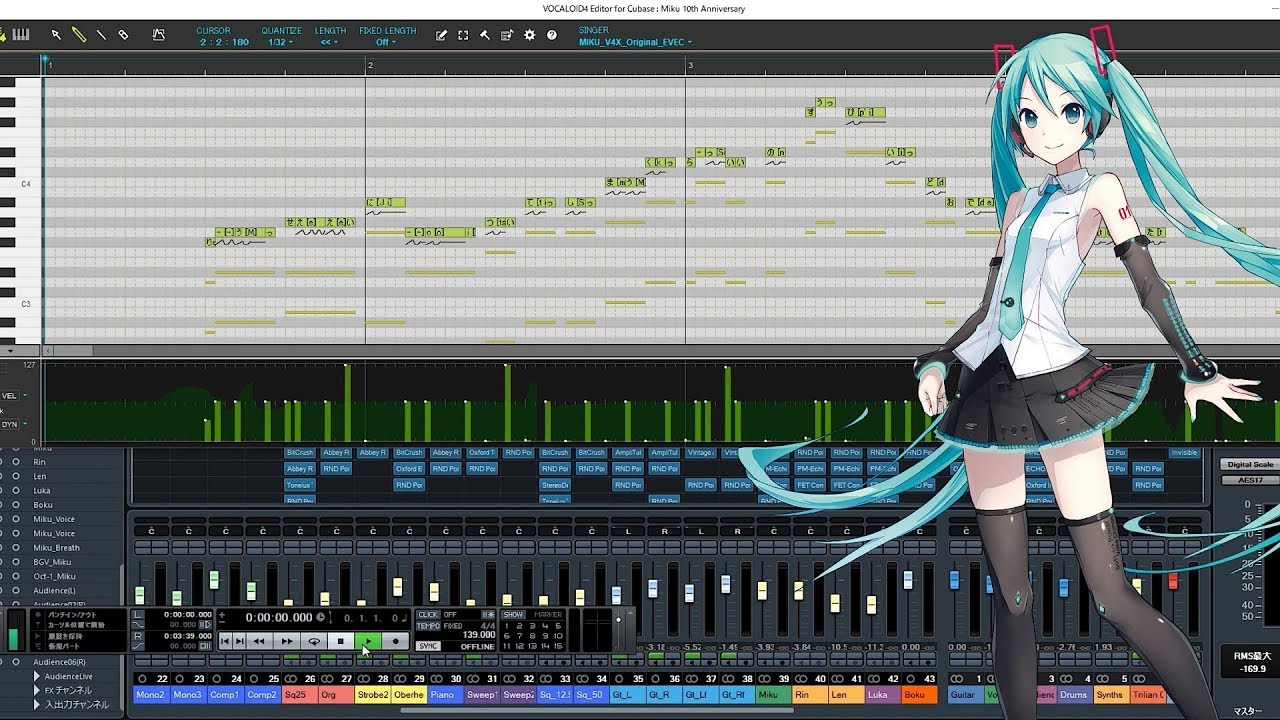Screen dimensions: 1280x720
Task: Select the line tool
Action: pyautogui.click(x=101, y=35)
